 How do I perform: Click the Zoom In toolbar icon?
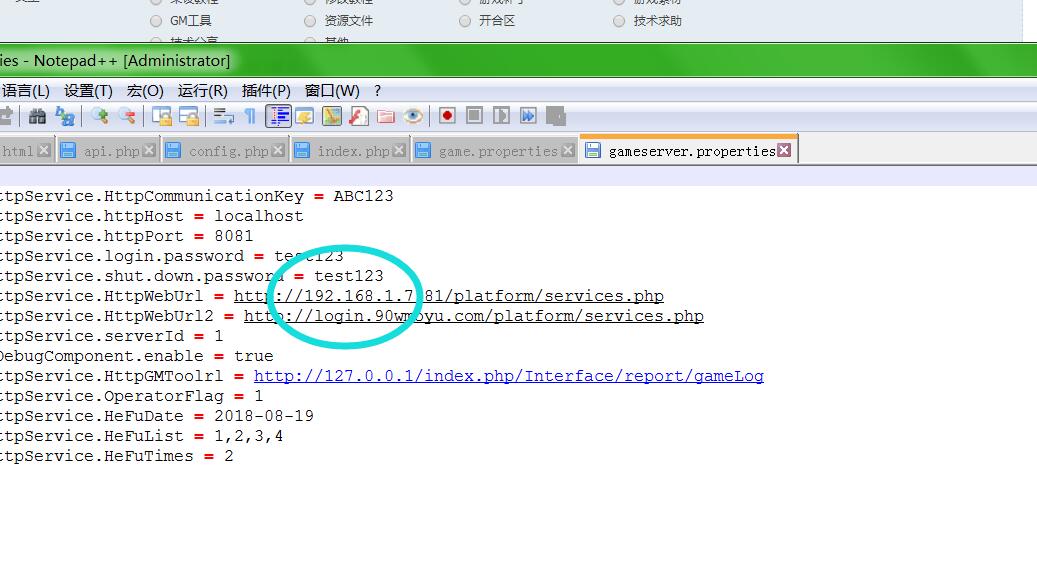[99, 116]
